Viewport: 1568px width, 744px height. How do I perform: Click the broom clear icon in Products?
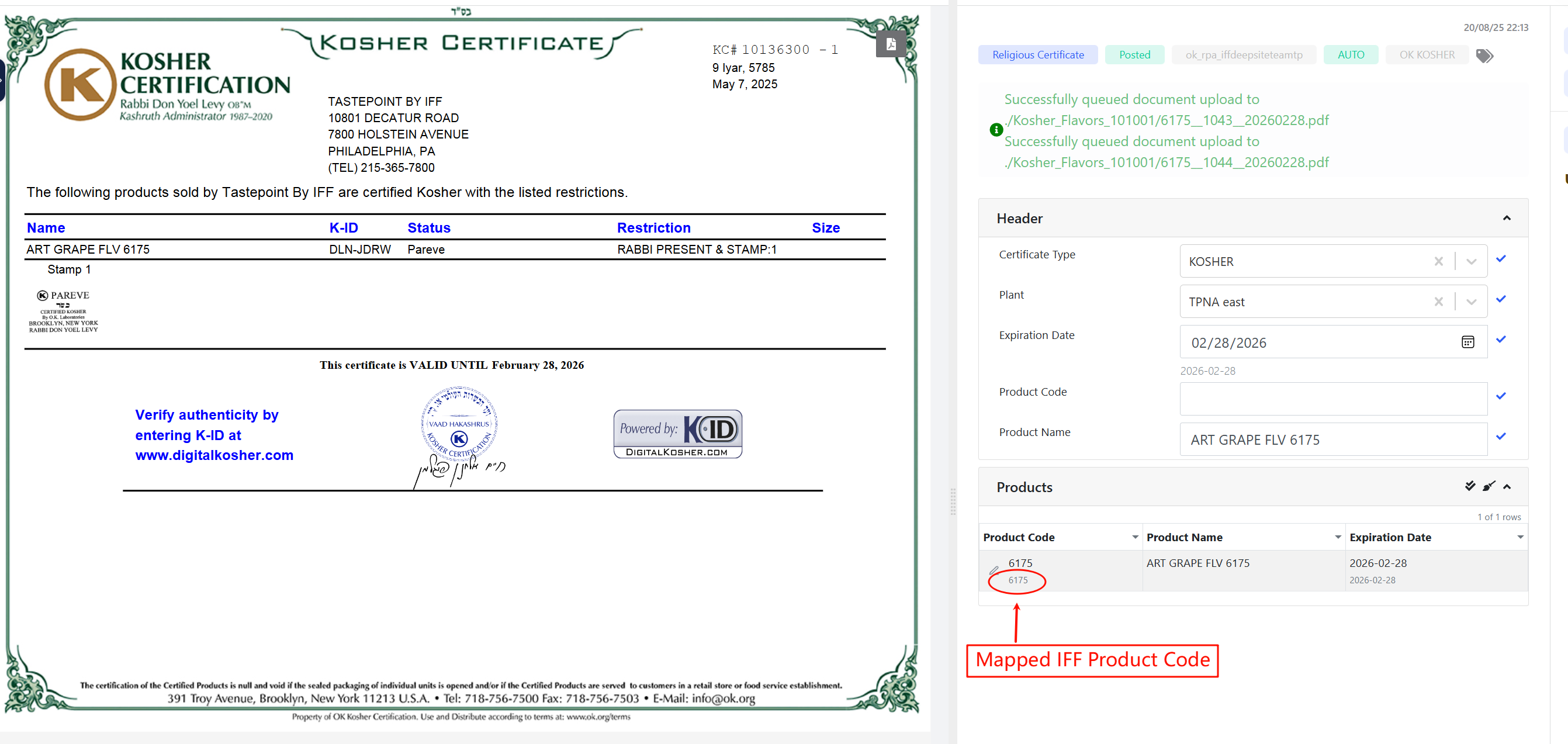coord(1489,486)
